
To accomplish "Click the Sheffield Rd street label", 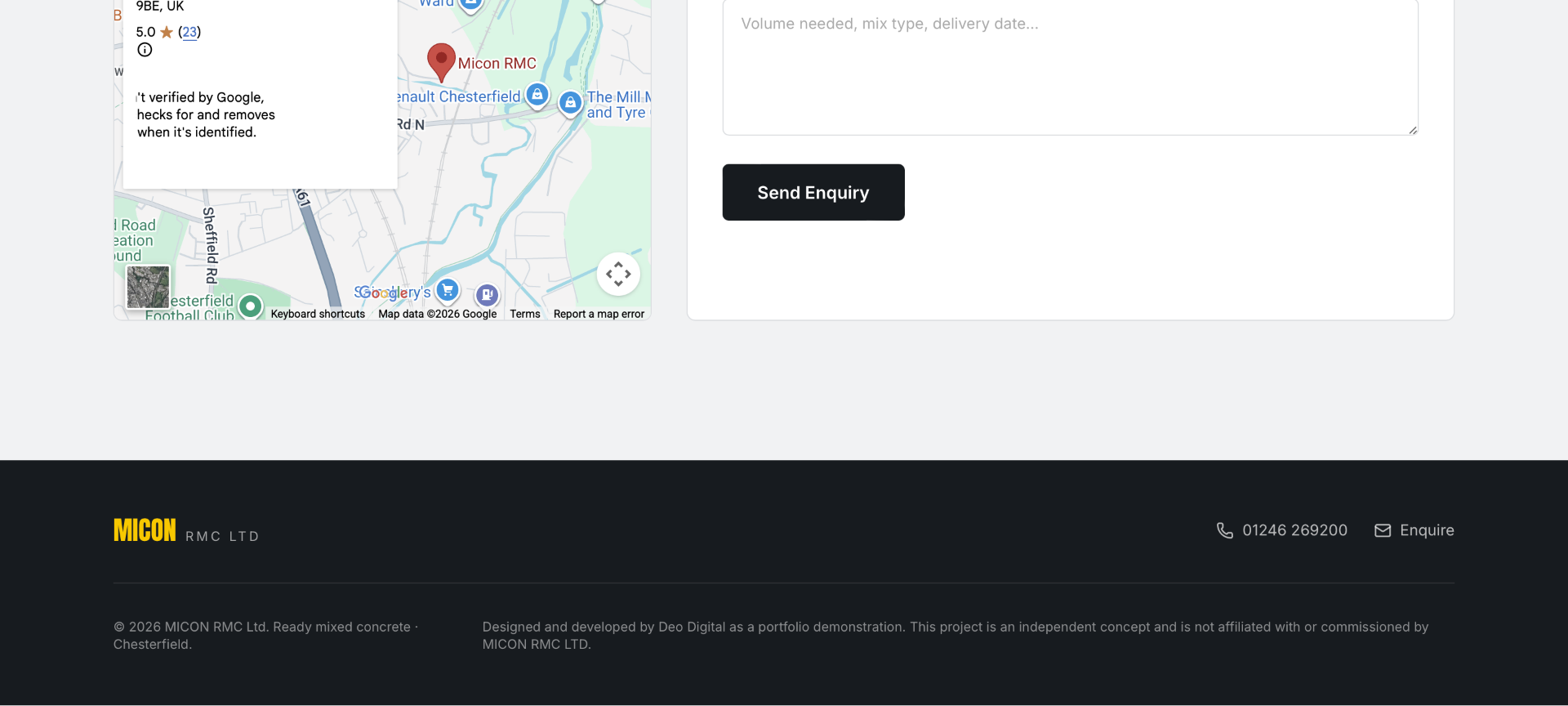I will tap(210, 245).
